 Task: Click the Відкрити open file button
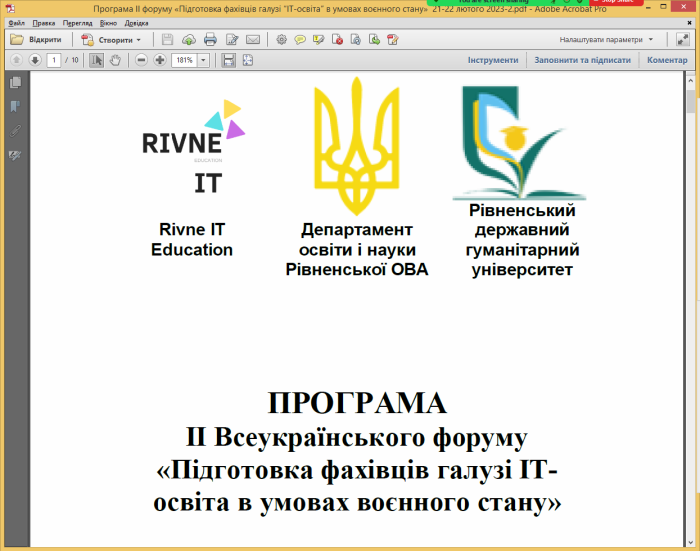[36, 40]
